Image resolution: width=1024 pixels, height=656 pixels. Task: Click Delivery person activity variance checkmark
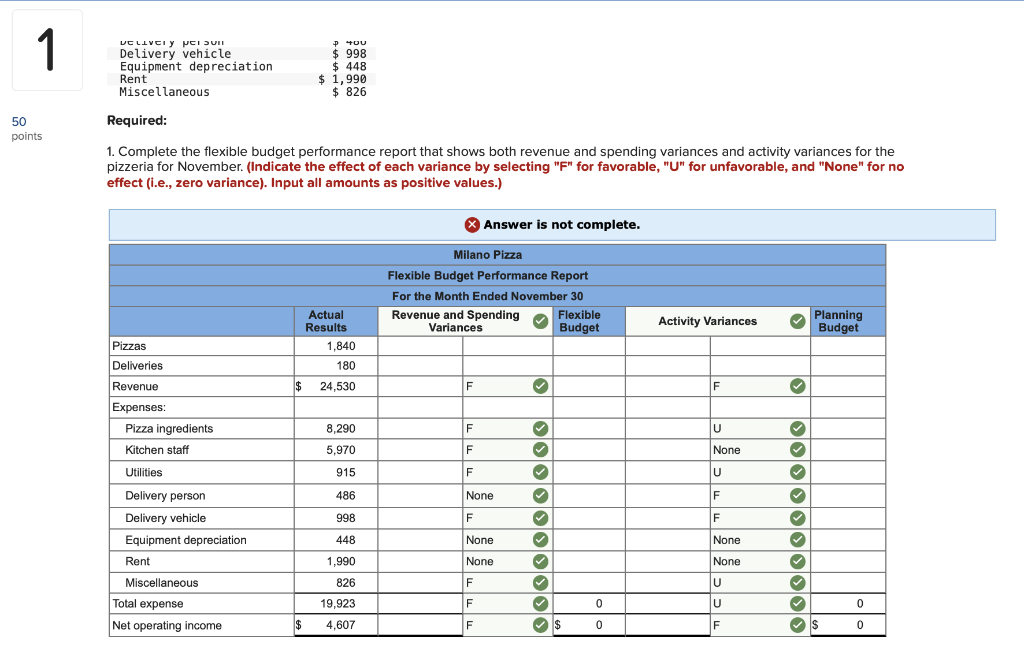(x=797, y=495)
